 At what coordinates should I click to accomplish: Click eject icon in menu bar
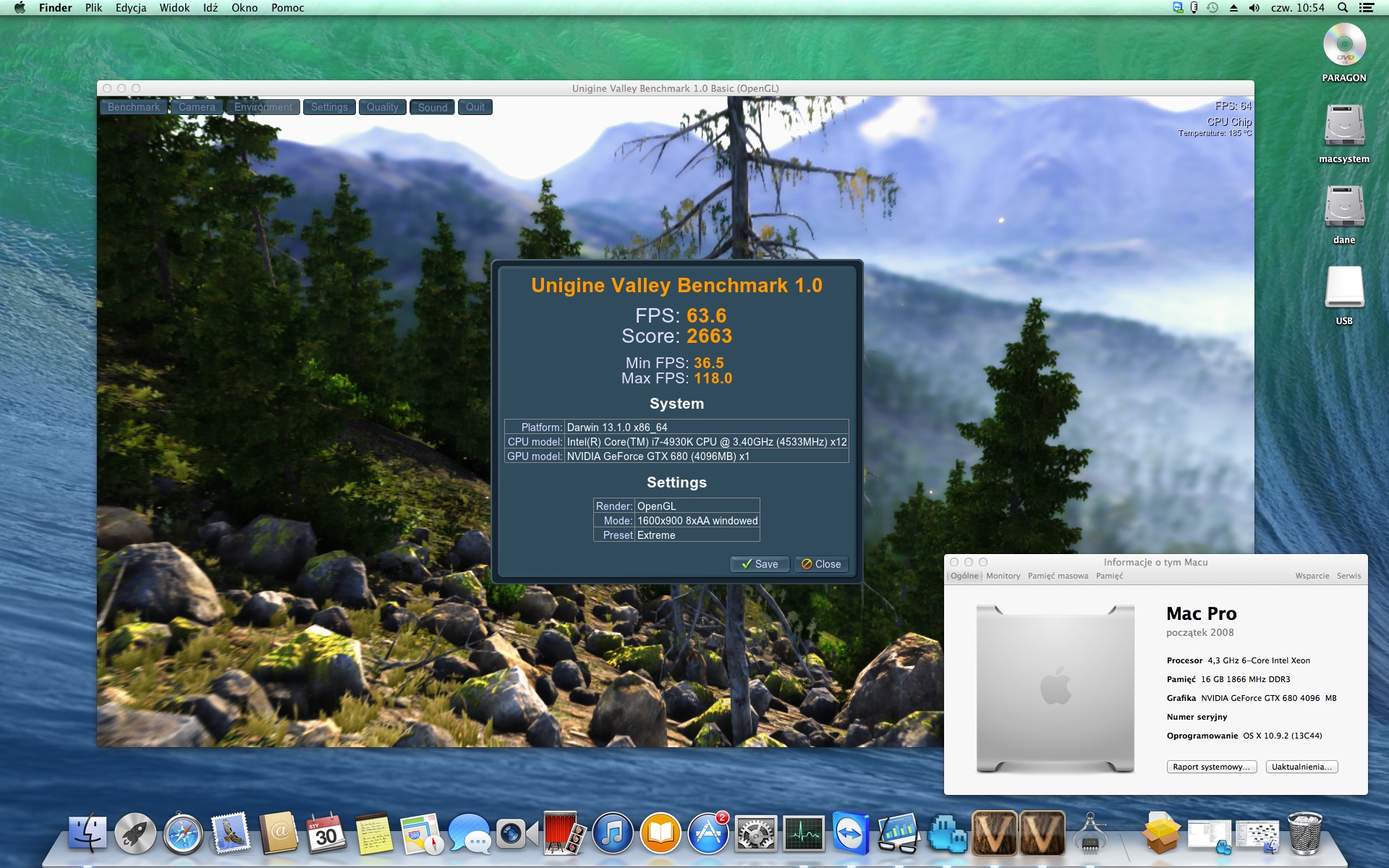click(1233, 8)
